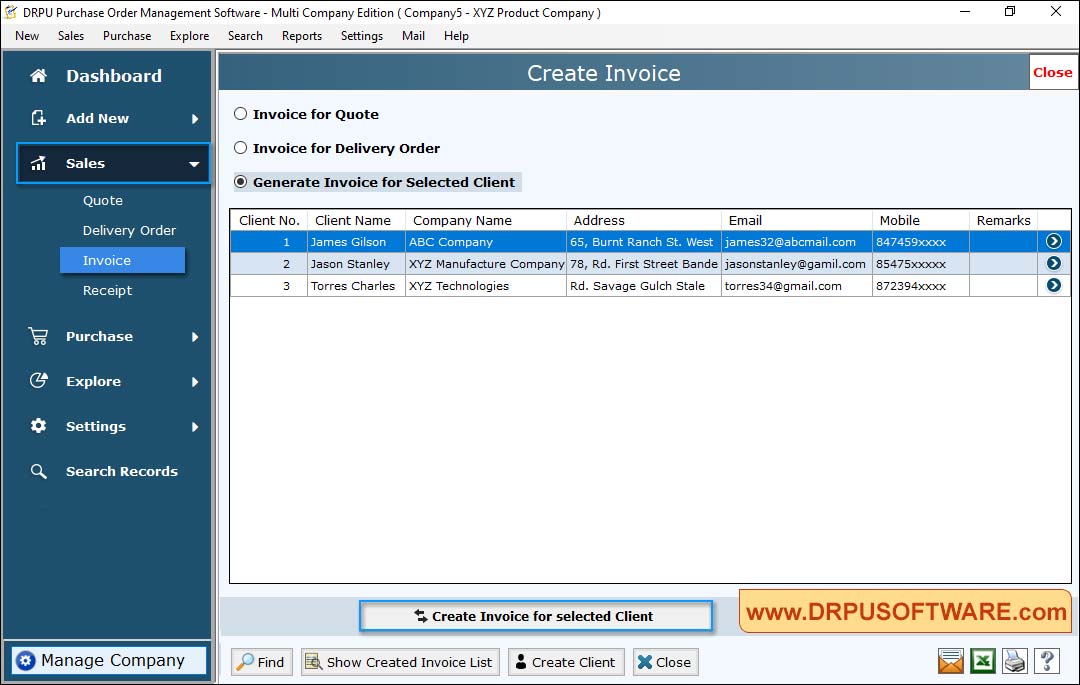Open the Explore menu in menu bar
The image size is (1080, 685).
click(x=189, y=36)
